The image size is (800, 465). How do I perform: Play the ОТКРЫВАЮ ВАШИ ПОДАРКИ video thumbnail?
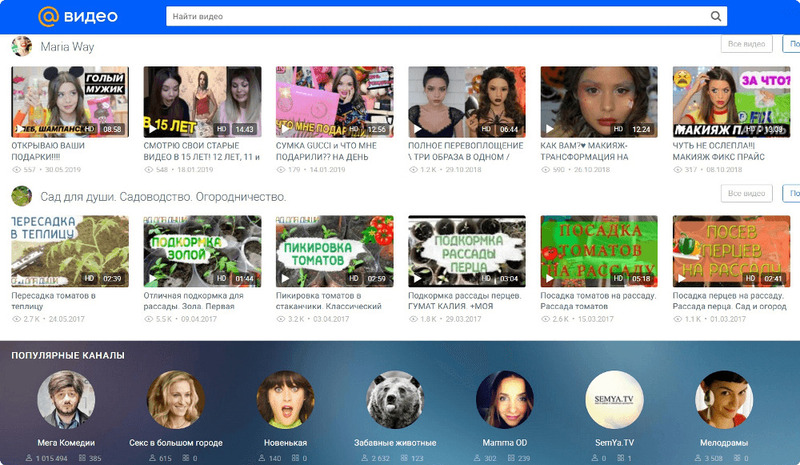coord(70,102)
